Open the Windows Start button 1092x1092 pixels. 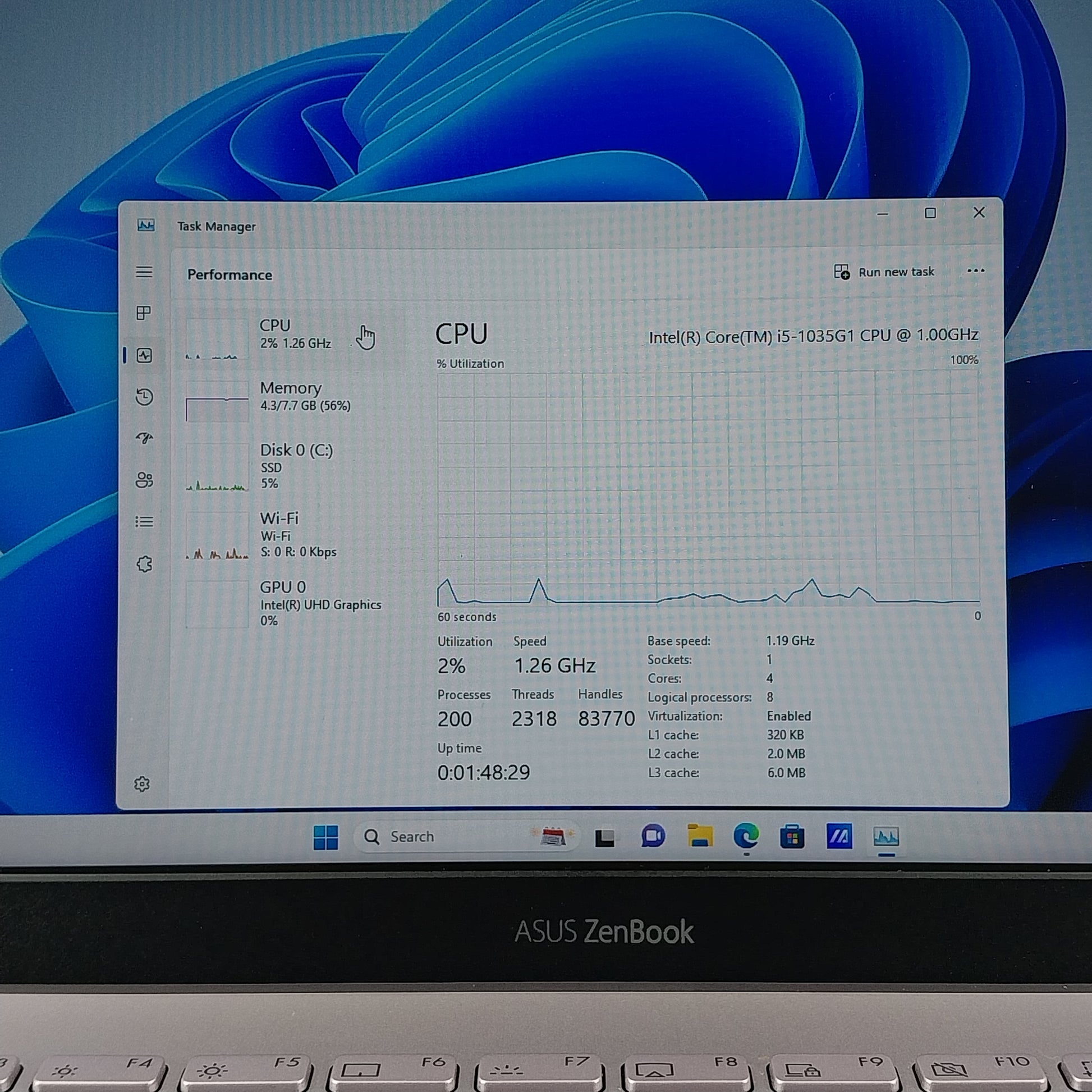[325, 837]
